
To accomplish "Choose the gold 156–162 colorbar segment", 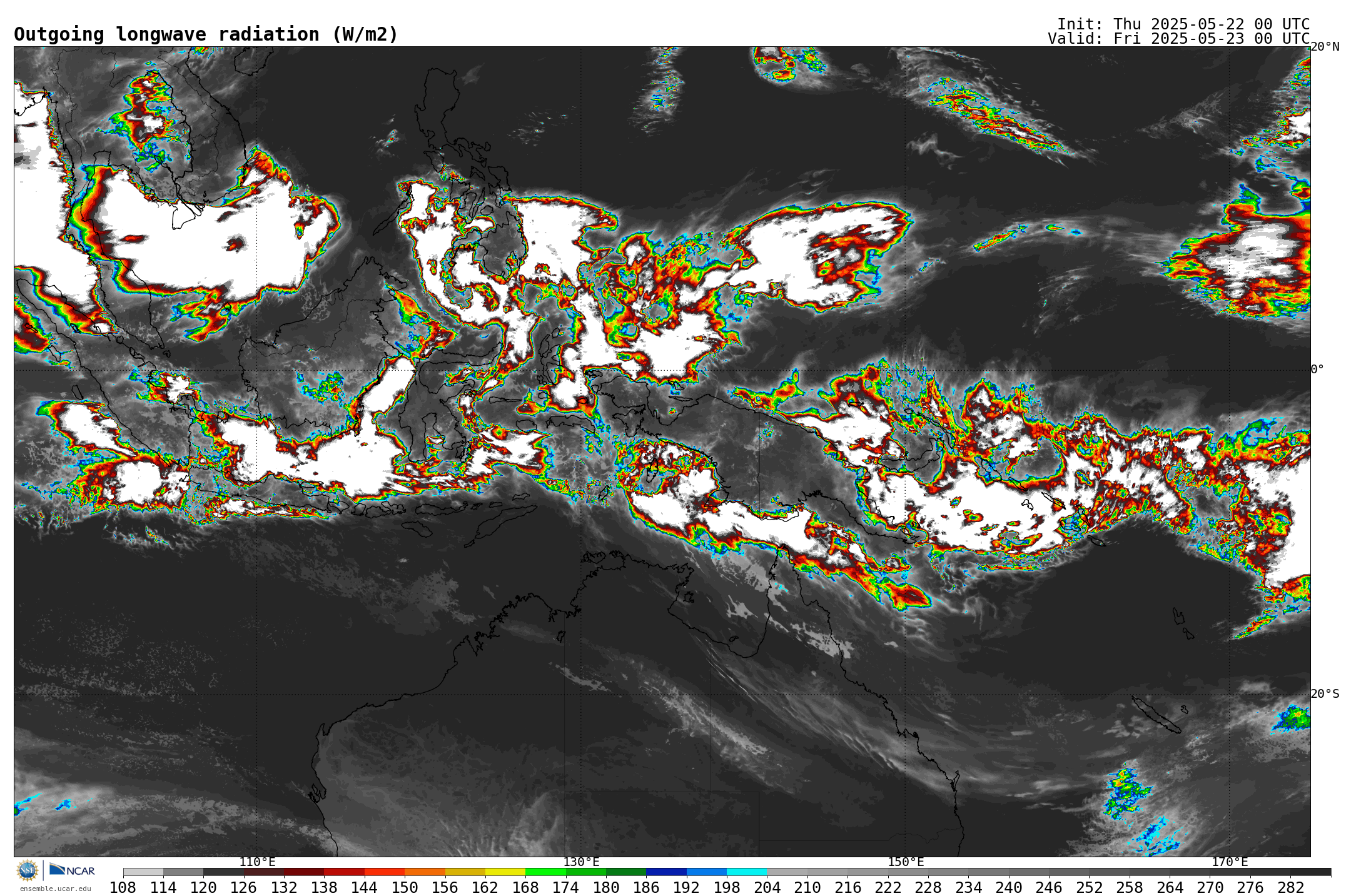I will 465,872.
